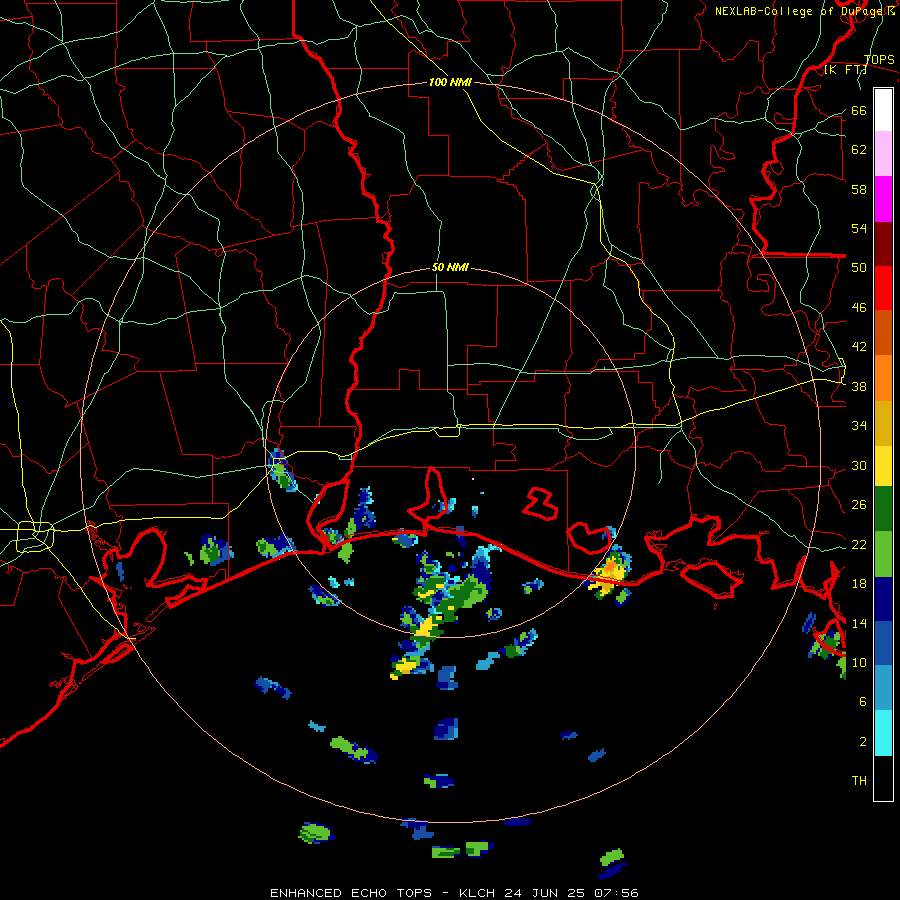
Task: Select the light green legend swatch
Action: coord(883,554)
